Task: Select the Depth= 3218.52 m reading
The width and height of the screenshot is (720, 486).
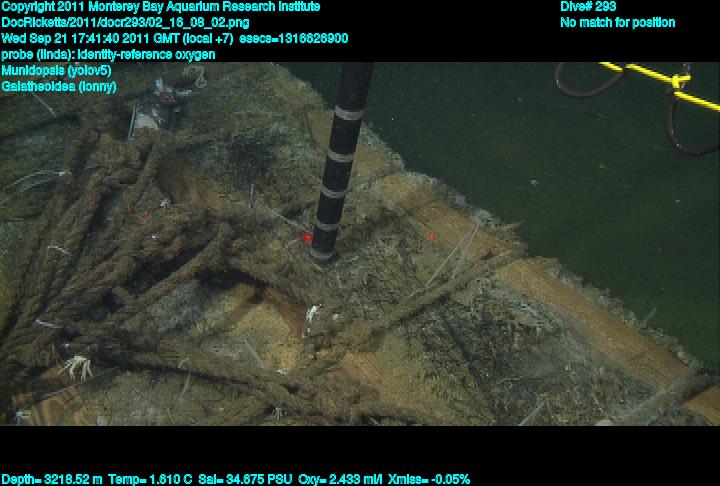Action: click(x=52, y=480)
